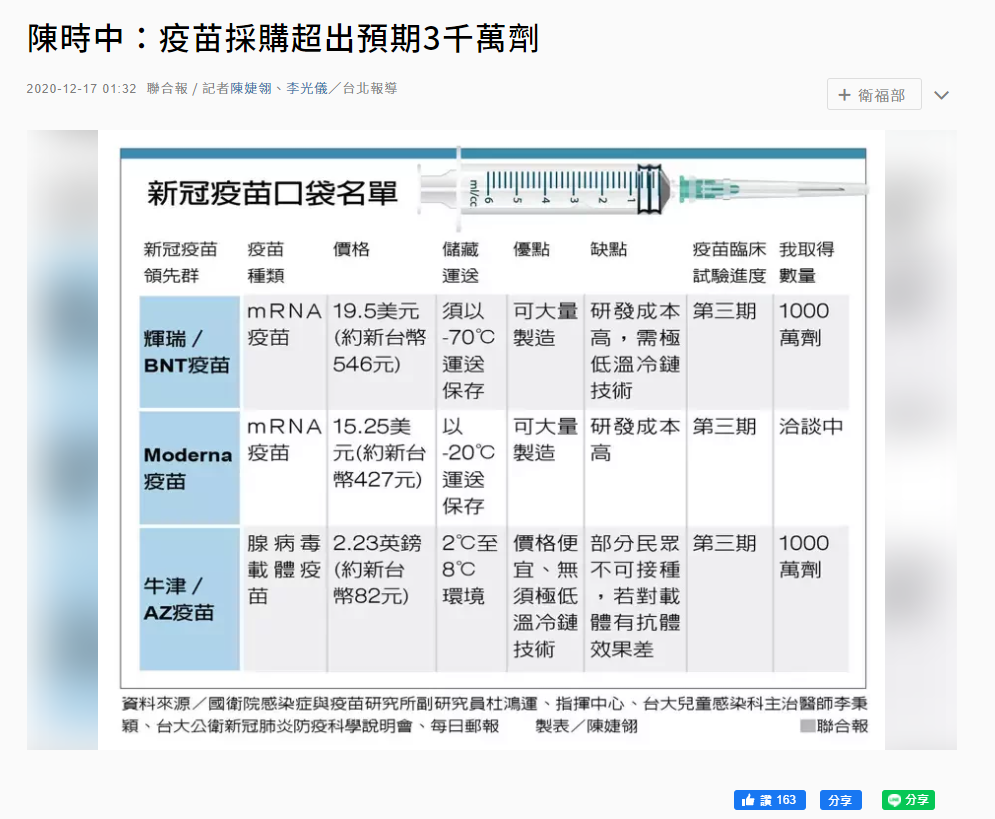
Task: Click the publish date 2020-12-17 01:32
Action: (81, 89)
